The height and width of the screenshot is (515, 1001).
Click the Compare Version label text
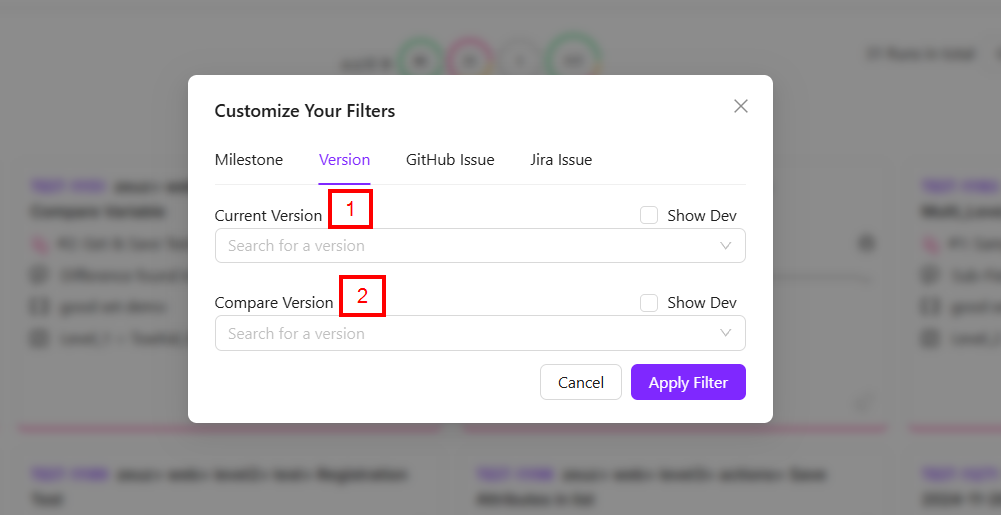[274, 303]
